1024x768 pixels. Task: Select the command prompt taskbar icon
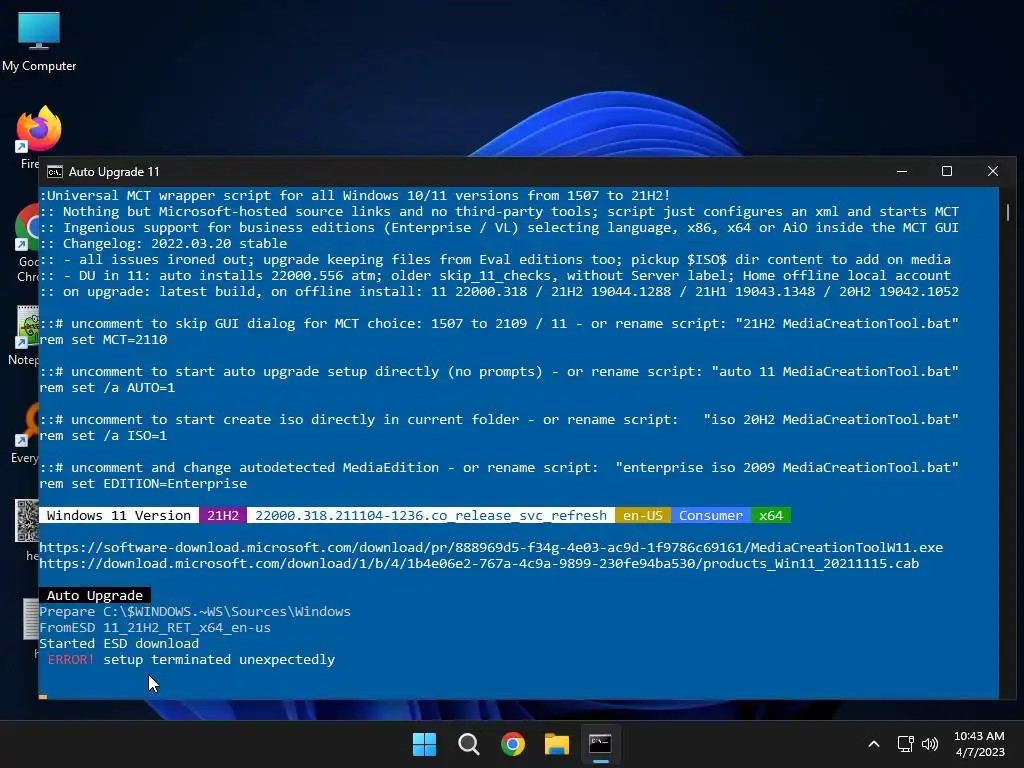[600, 744]
